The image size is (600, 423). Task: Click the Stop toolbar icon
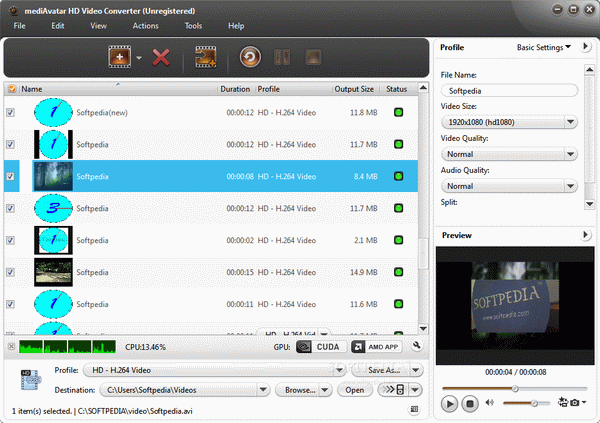tap(313, 57)
